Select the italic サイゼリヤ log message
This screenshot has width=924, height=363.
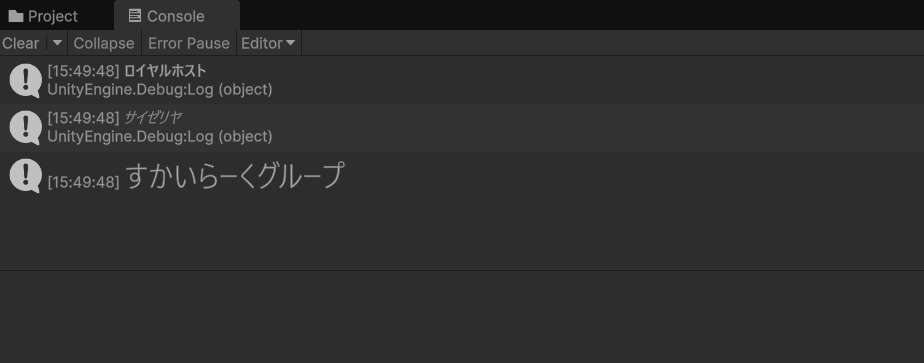click(x=153, y=118)
